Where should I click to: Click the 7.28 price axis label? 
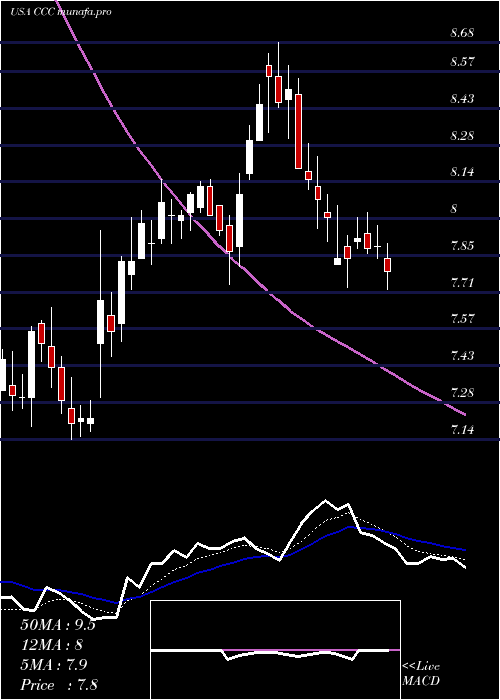pos(462,393)
